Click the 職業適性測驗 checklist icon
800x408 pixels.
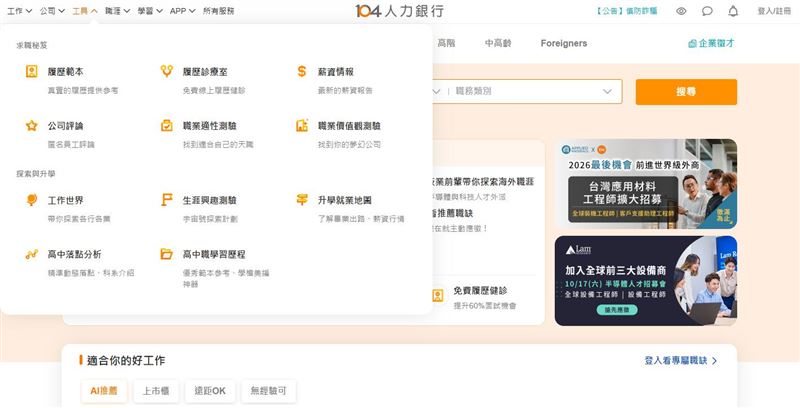[166, 125]
